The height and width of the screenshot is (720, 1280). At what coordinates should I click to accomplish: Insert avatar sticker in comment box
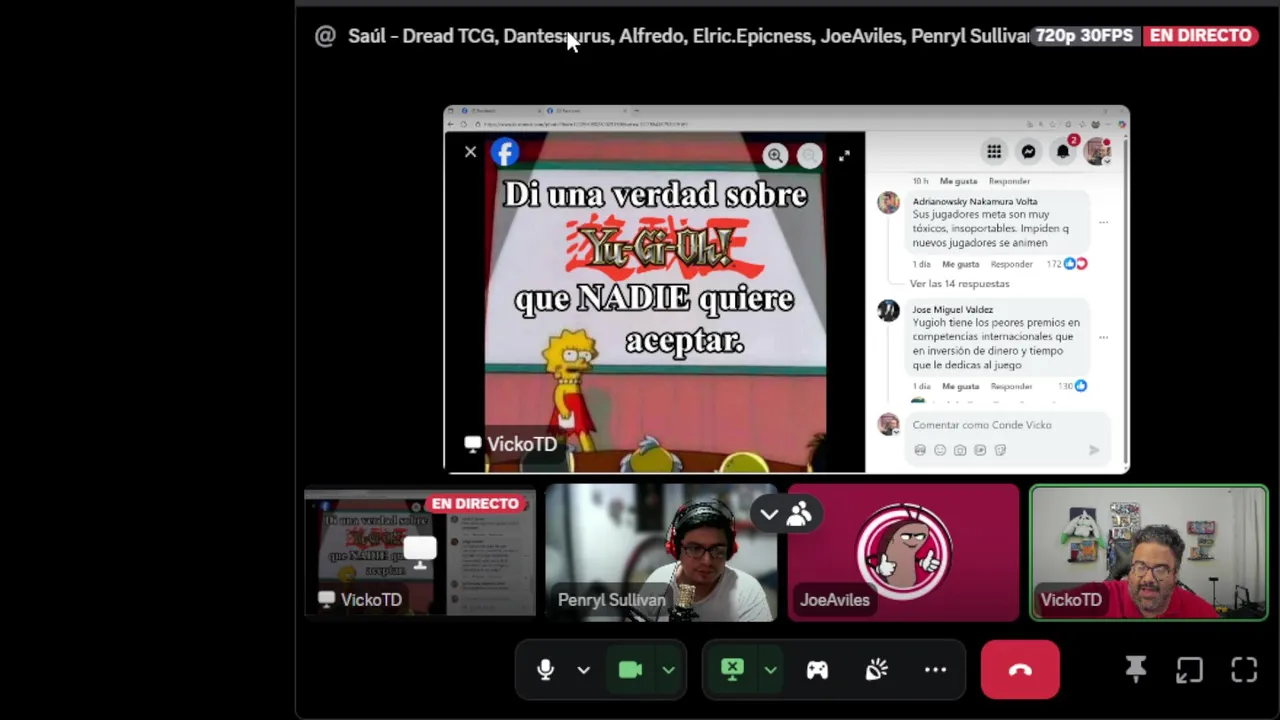coord(920,450)
